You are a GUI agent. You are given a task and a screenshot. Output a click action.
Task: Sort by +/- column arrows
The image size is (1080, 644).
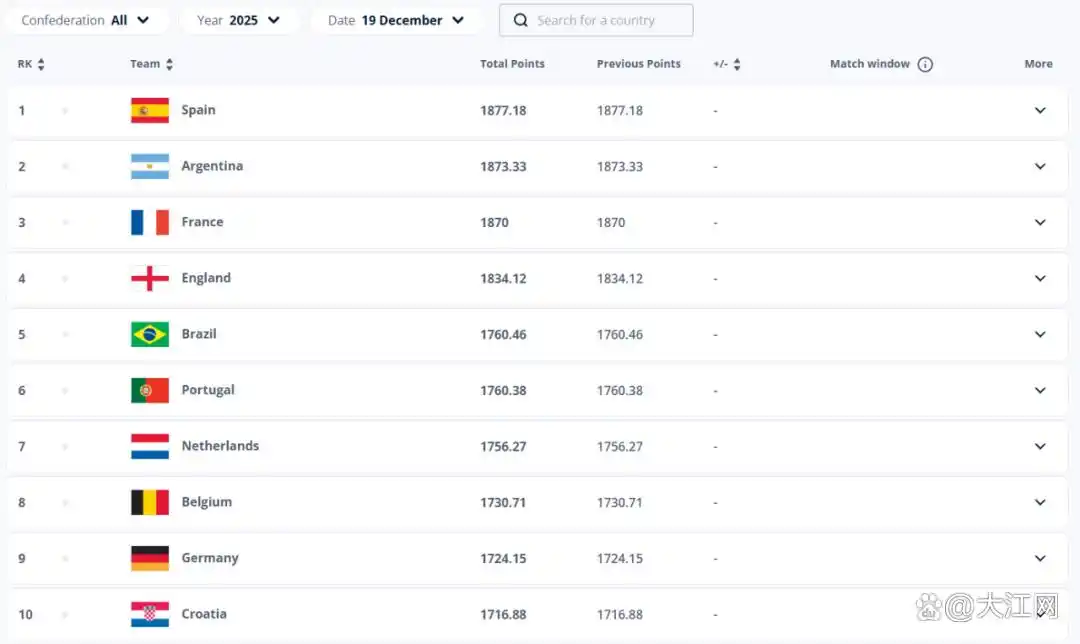tap(737, 64)
